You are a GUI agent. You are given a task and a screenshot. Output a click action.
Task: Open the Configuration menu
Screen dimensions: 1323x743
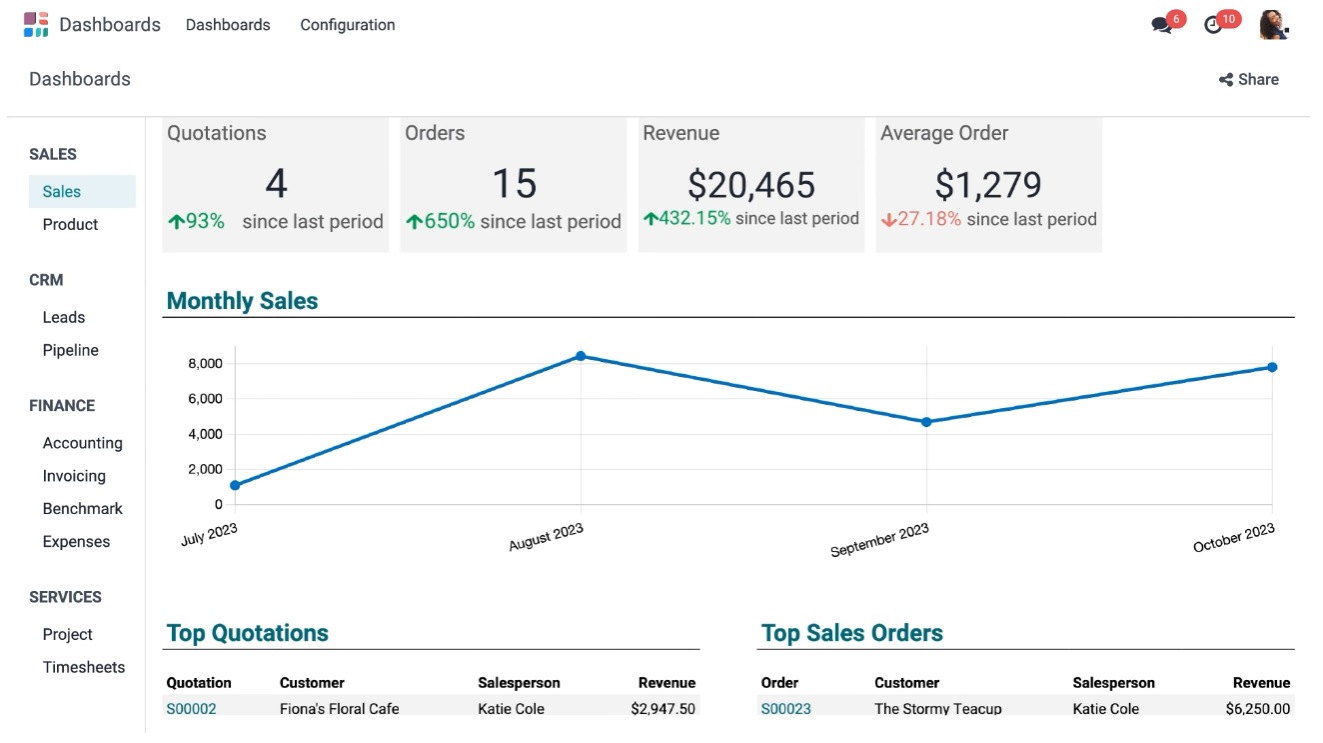tap(347, 25)
